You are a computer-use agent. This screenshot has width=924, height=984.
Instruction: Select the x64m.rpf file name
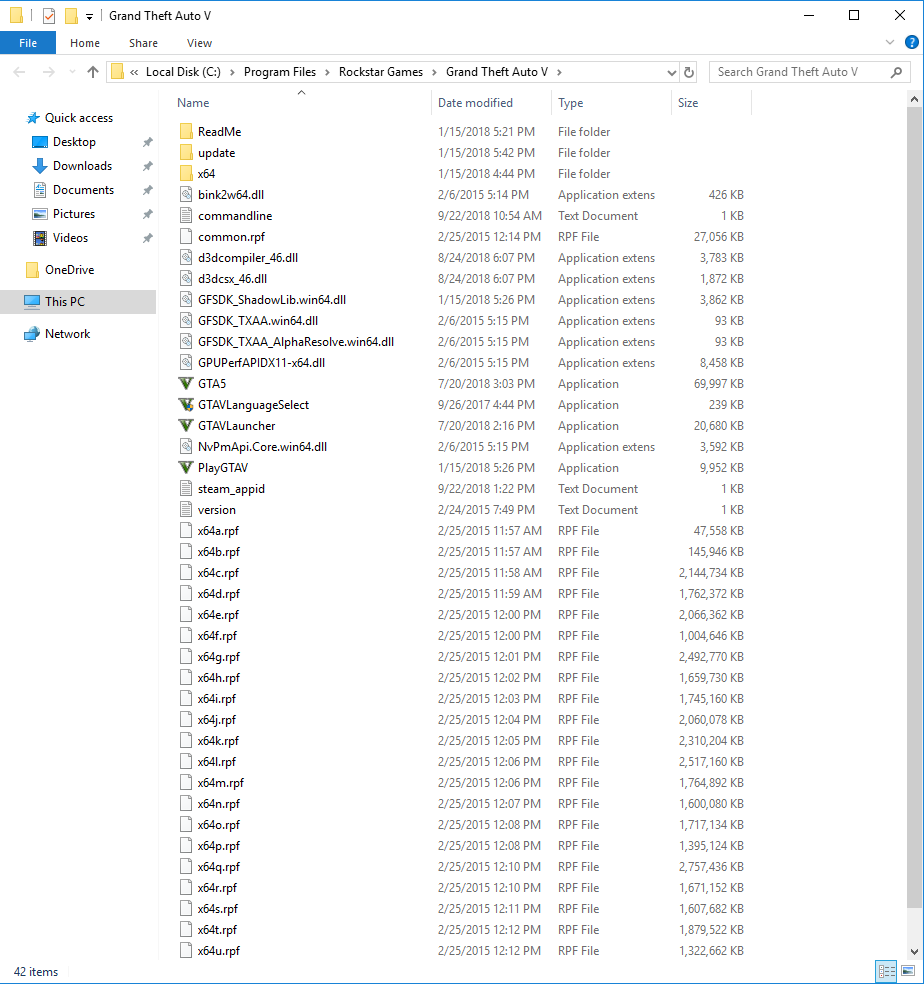220,783
